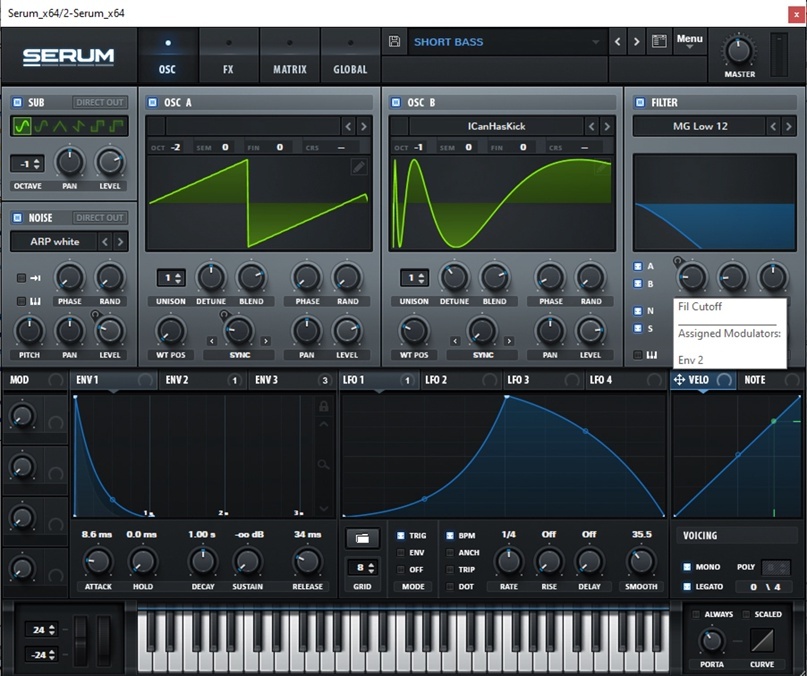Click the envelope ATTACK knob

point(98,561)
